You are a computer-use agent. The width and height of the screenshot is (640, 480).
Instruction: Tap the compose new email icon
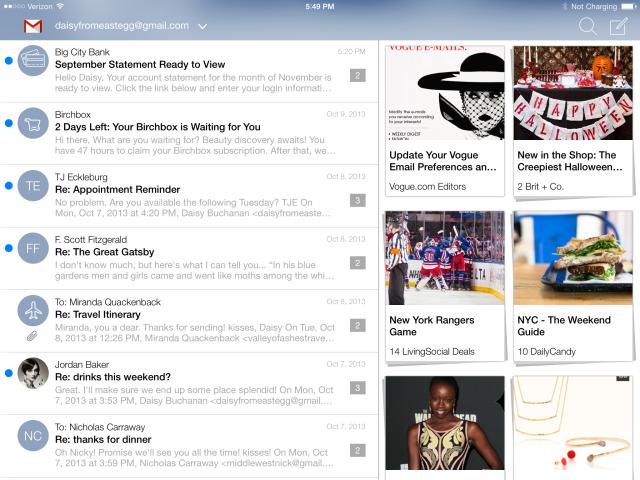click(x=619, y=27)
